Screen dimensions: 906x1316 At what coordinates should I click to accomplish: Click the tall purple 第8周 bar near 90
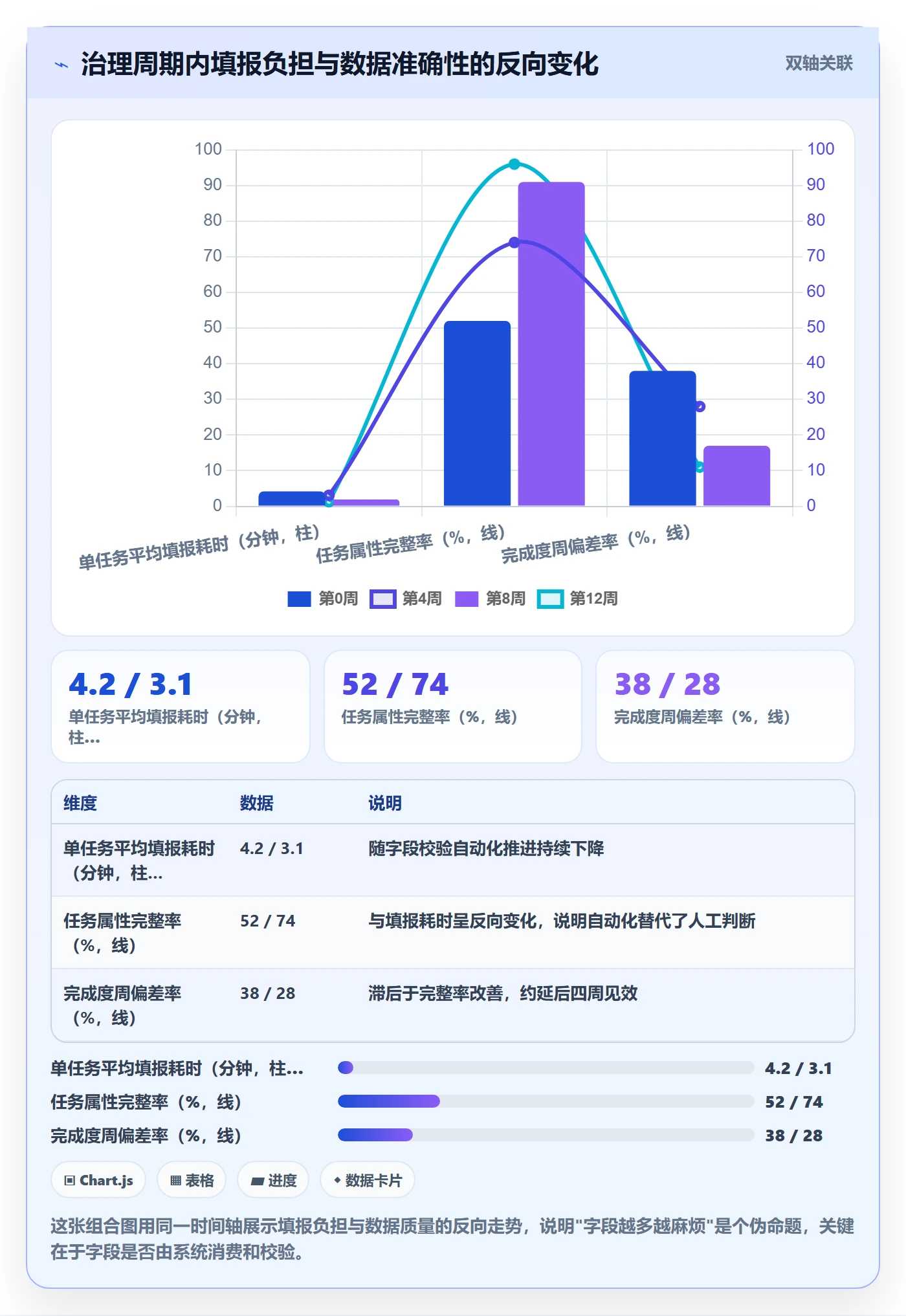click(x=551, y=344)
